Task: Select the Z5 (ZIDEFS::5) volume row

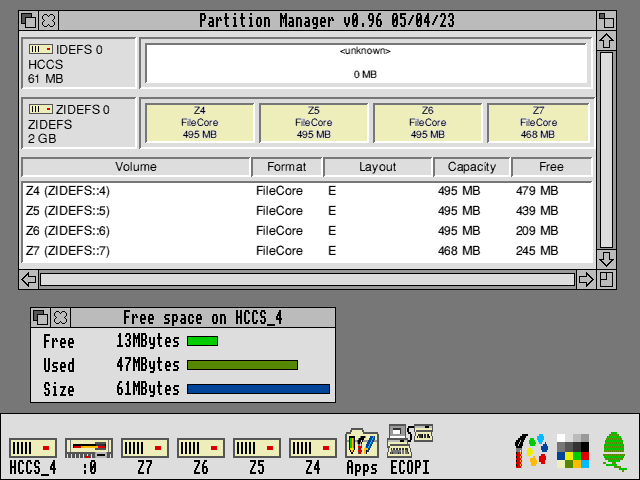Action: tap(307, 211)
